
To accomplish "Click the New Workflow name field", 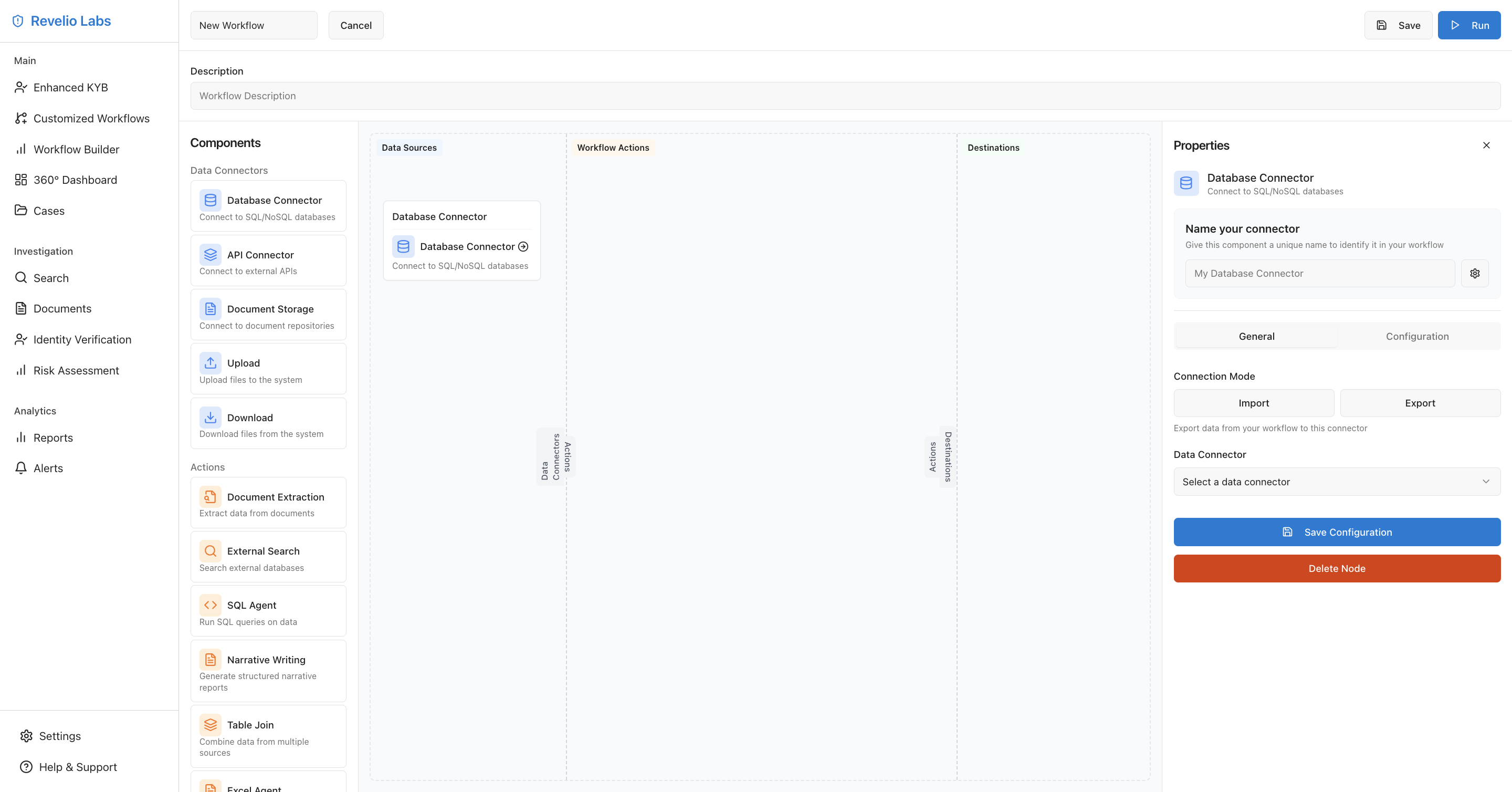I will pyautogui.click(x=254, y=25).
